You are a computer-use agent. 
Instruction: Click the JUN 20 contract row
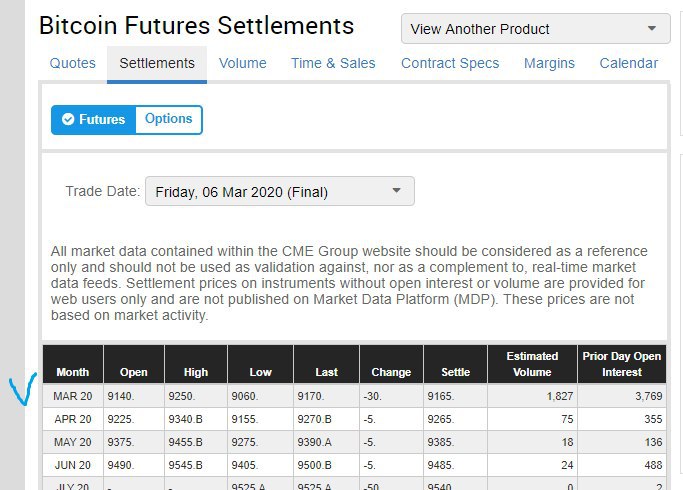pos(72,467)
